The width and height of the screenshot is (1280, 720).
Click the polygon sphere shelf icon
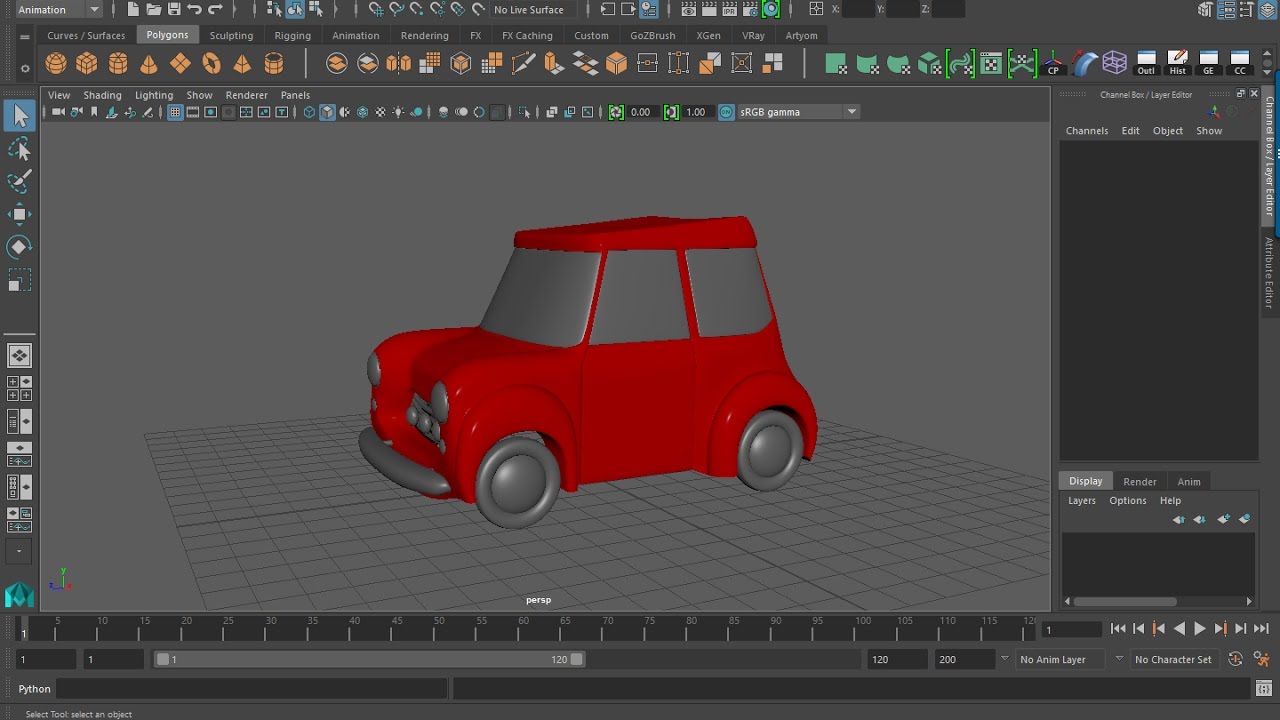click(x=56, y=64)
